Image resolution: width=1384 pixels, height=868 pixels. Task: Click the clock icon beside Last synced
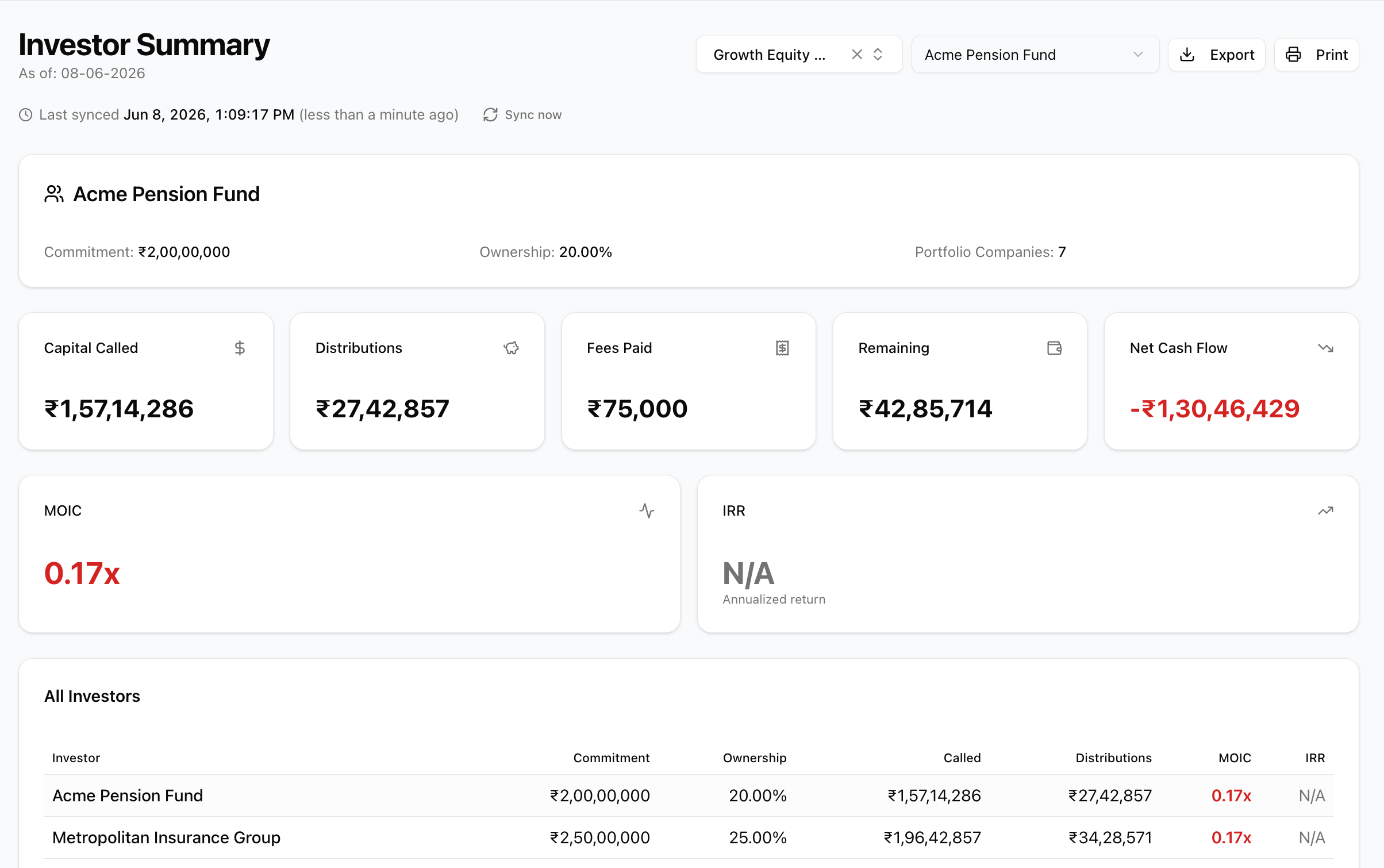tap(26, 115)
